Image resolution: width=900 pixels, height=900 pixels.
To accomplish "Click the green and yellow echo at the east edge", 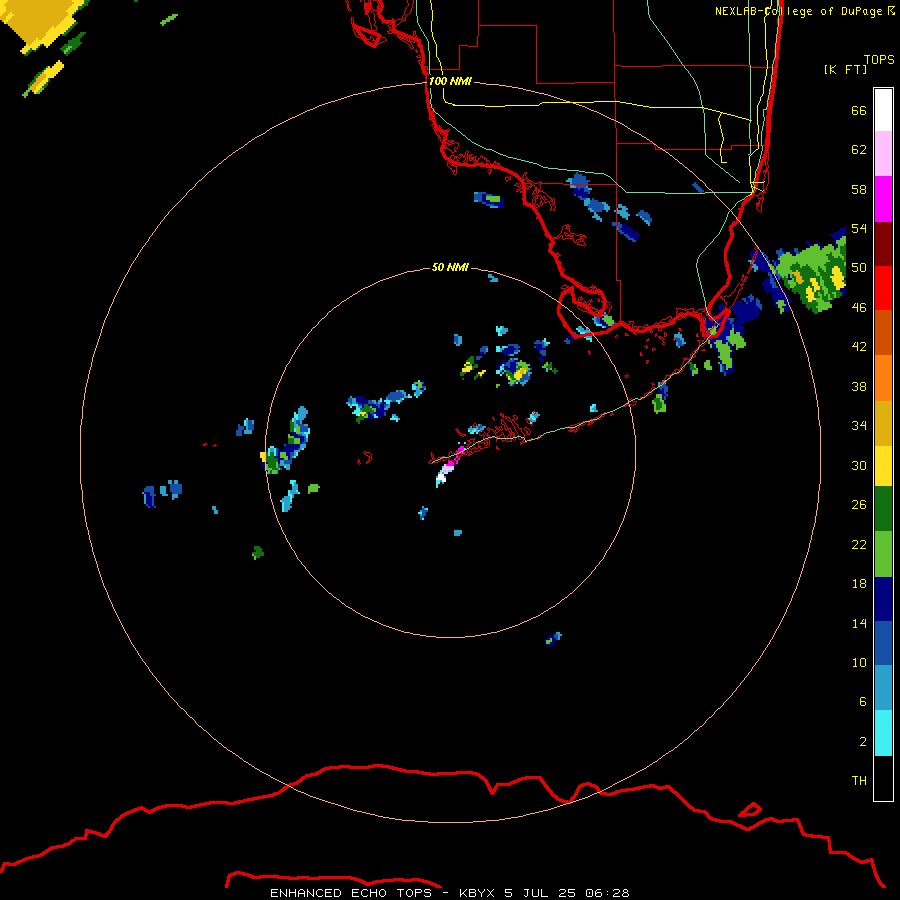I will point(813,277).
